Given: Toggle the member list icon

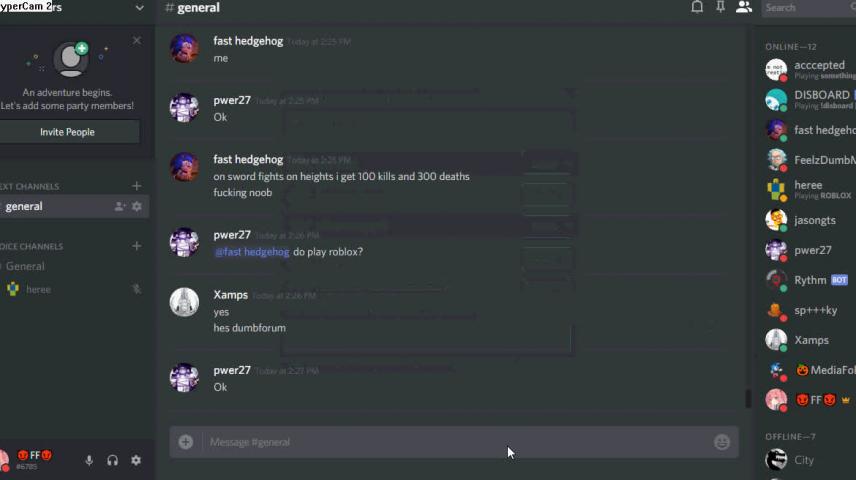Looking at the screenshot, I should pyautogui.click(x=744, y=7).
